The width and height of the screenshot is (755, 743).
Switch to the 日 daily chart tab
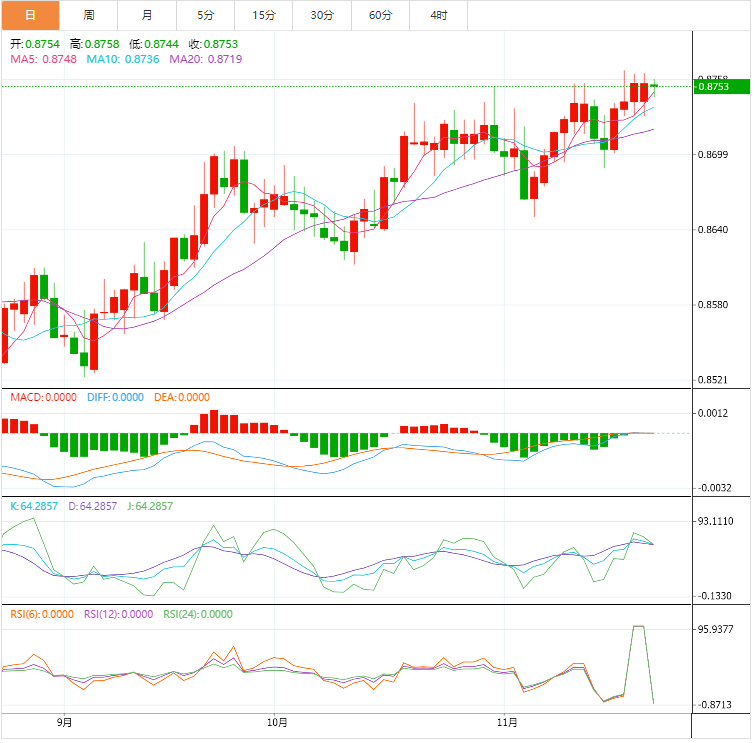click(x=30, y=15)
